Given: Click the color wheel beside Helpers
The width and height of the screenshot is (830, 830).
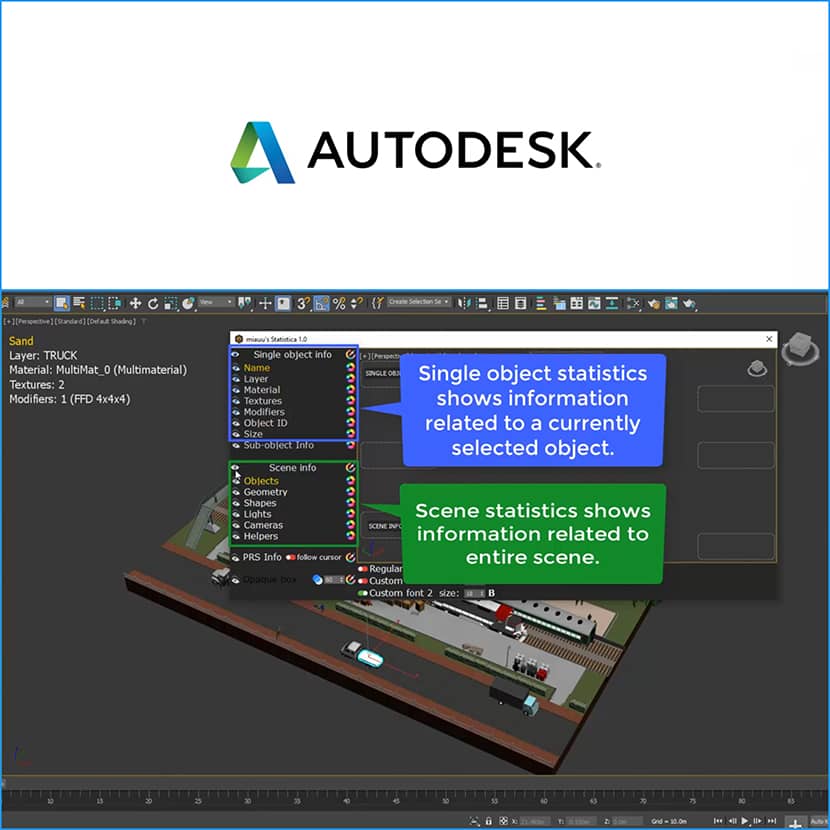Looking at the screenshot, I should [350, 536].
